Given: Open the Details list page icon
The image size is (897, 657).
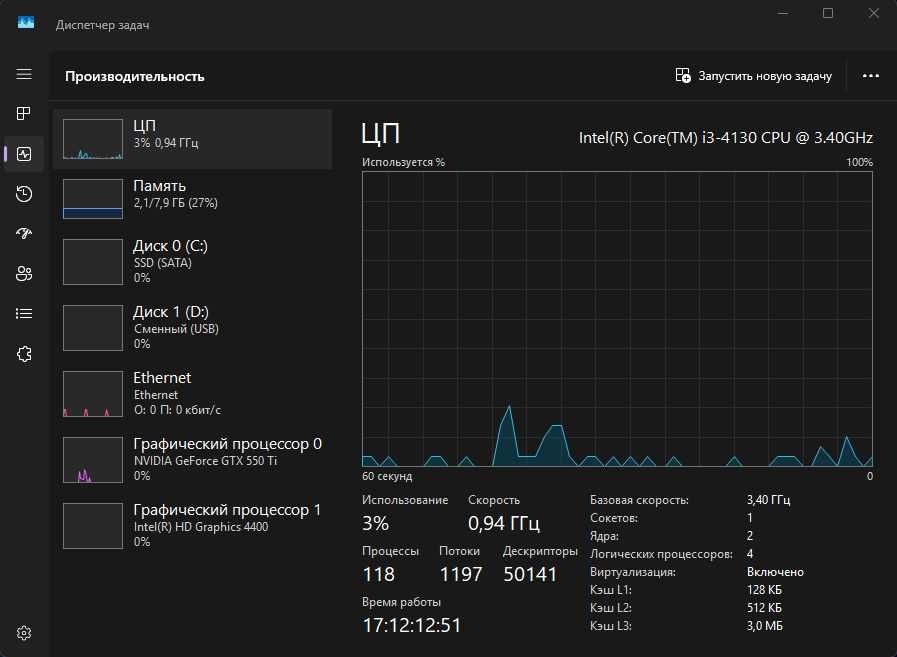Looking at the screenshot, I should click(24, 314).
